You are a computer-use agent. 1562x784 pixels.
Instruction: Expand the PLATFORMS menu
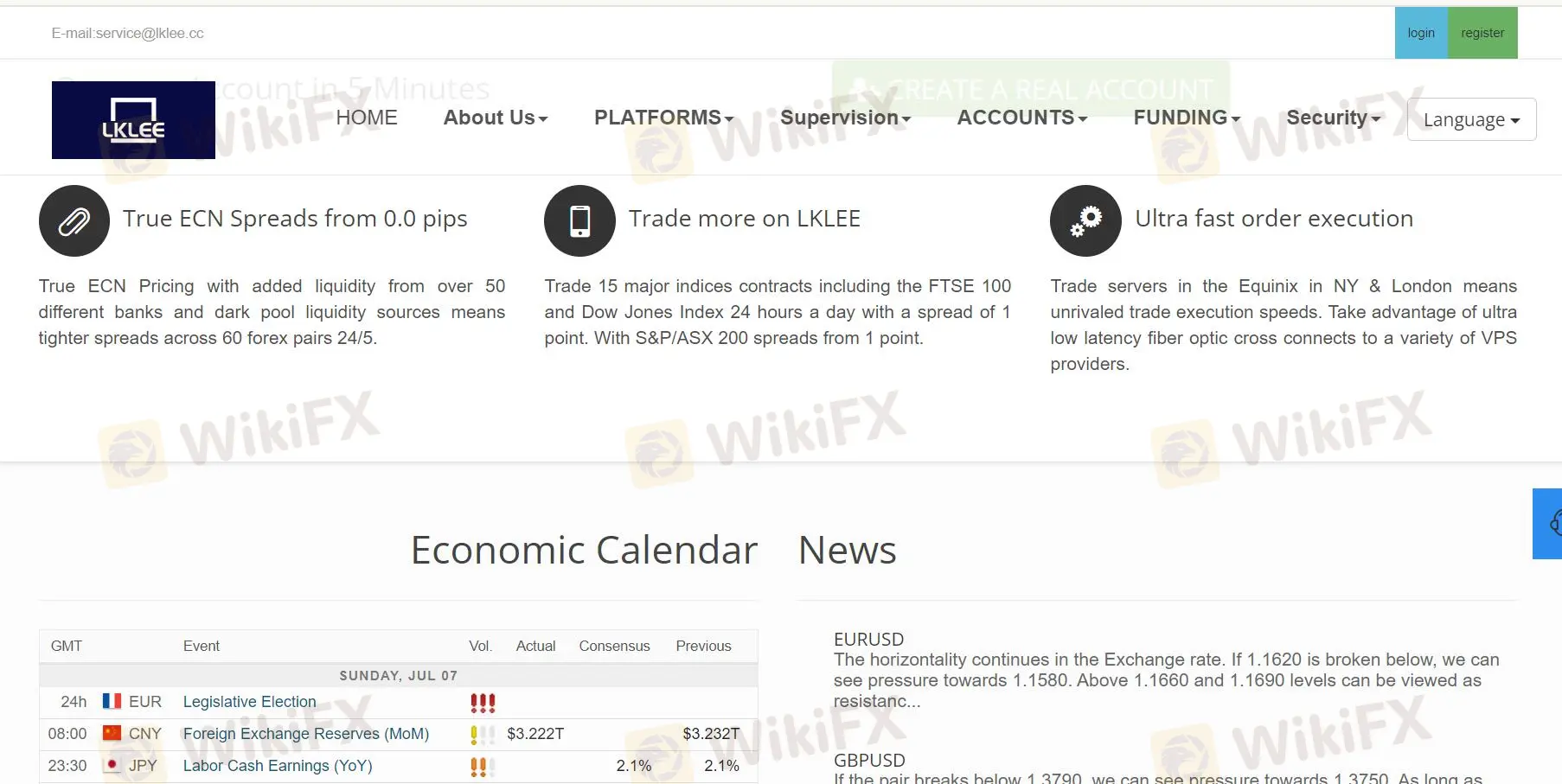point(663,118)
